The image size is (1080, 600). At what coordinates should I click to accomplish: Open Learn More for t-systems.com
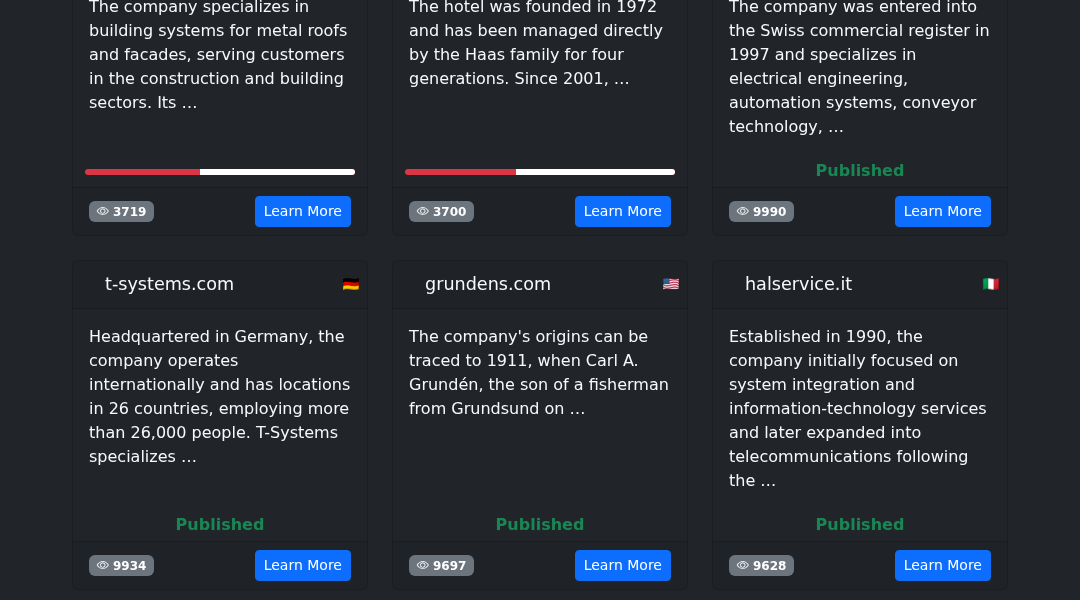tap(302, 566)
